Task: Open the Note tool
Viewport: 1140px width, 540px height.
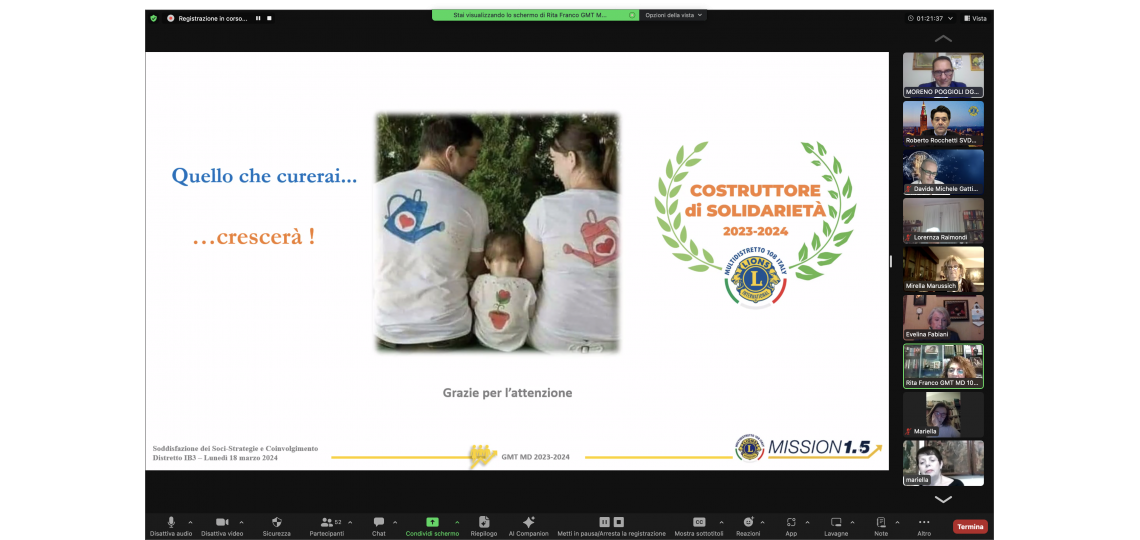Action: coord(881,526)
